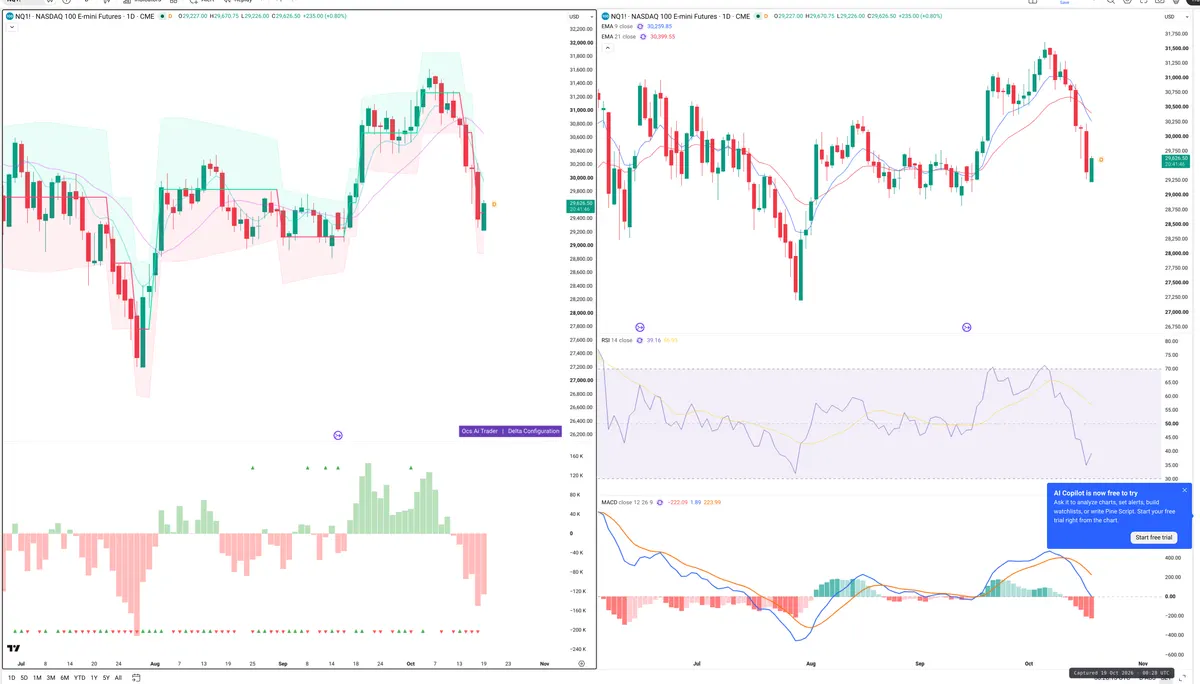Screen dimensions: 1200x684
Task: Click EMA 9 close indicator label
Action: (x=616, y=28)
